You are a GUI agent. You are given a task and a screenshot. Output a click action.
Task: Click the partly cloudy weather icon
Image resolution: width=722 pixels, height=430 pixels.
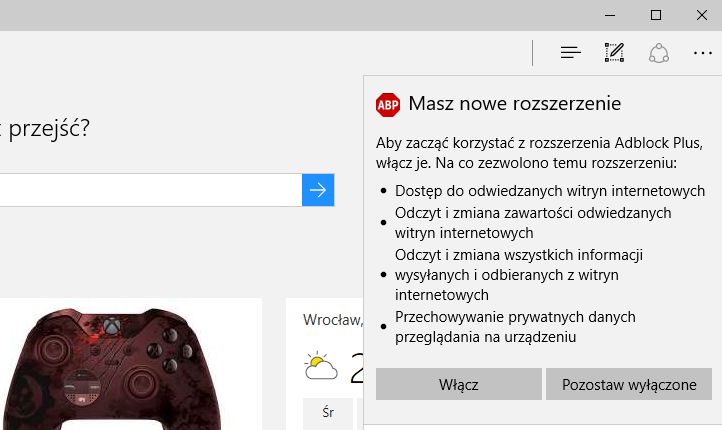[x=320, y=366]
